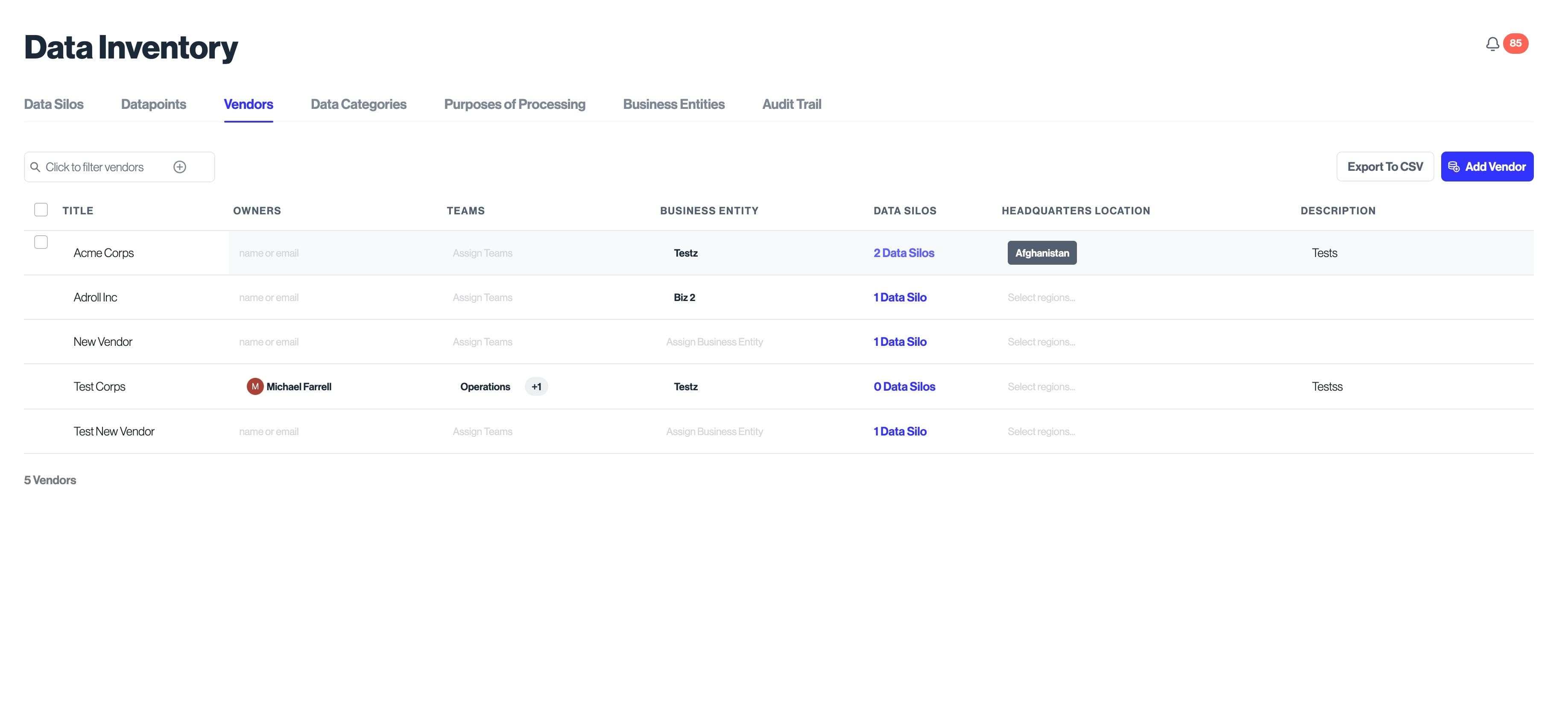Open Assign Teams dropdown for Acme Corps
This screenshot has height=719, width=1568.
point(482,253)
